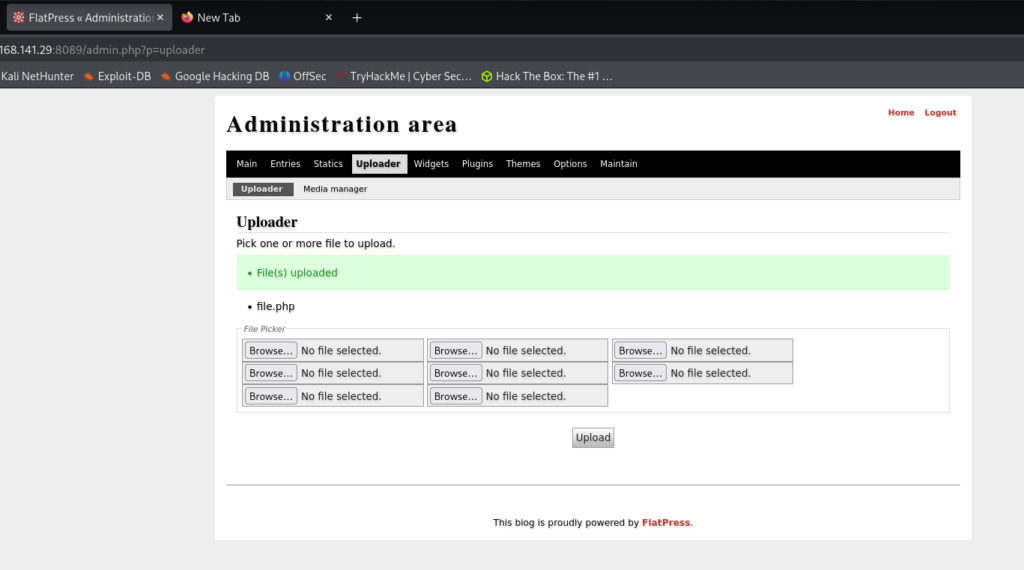Click first Browse button in File Picker
This screenshot has width=1024, height=570.
(271, 351)
